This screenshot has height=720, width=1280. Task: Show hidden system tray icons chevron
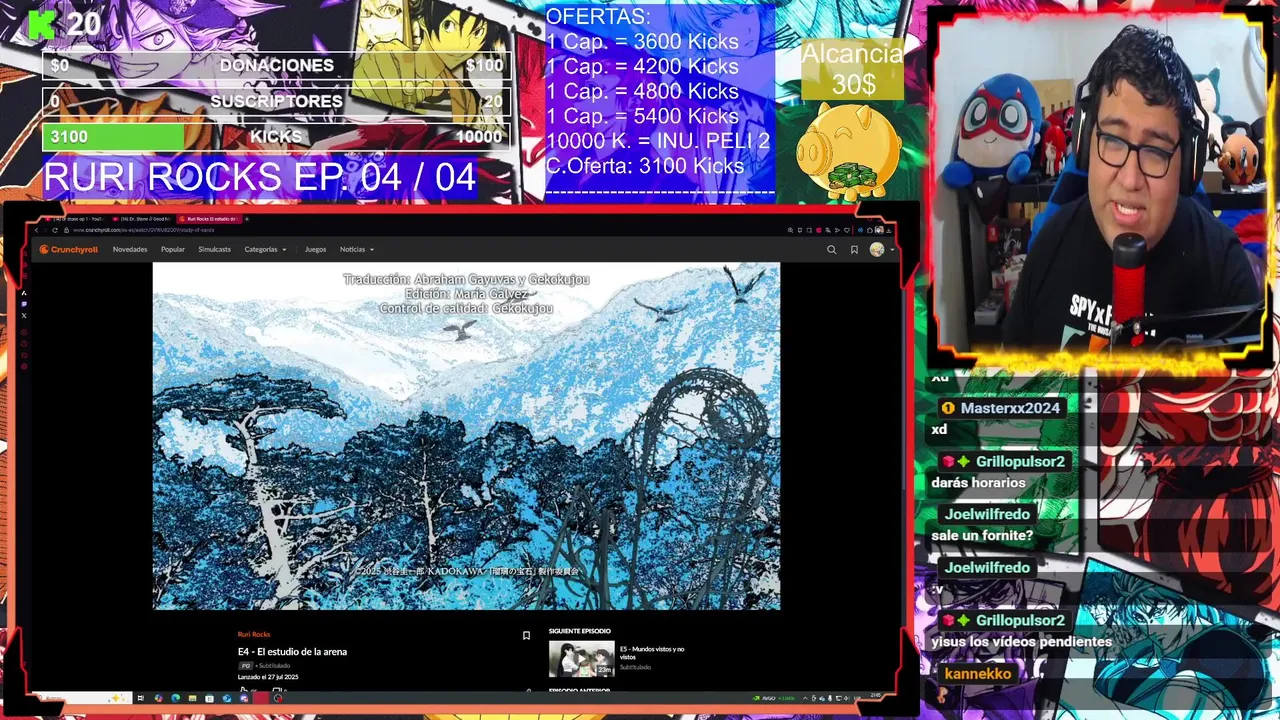(x=805, y=698)
